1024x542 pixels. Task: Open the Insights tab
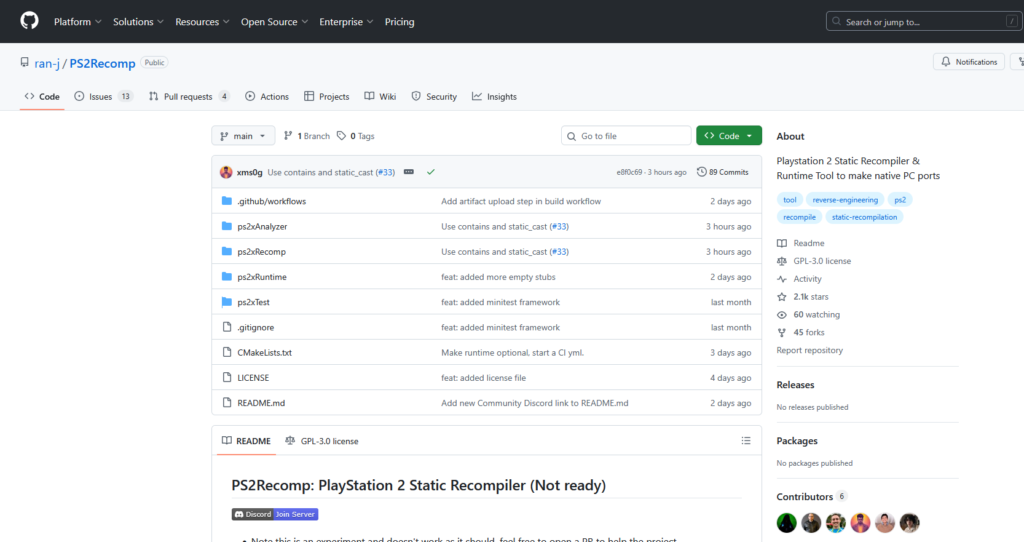[x=494, y=96]
